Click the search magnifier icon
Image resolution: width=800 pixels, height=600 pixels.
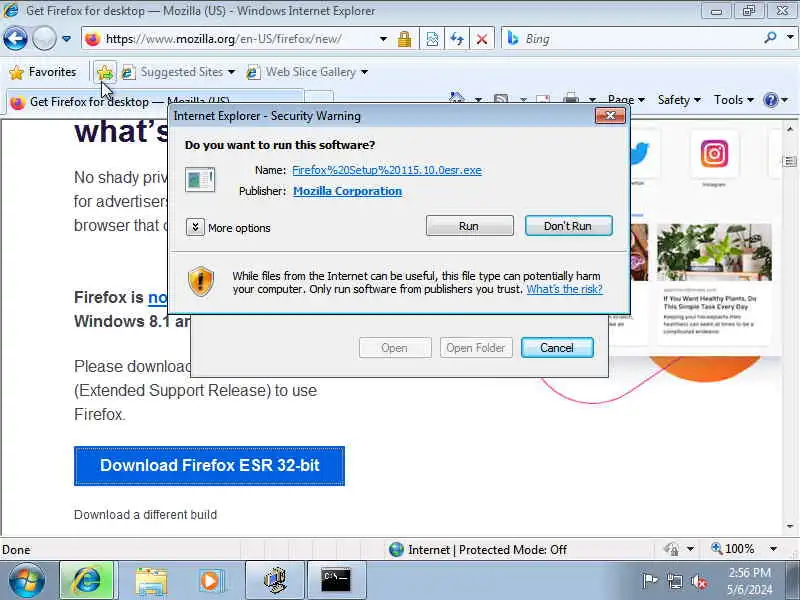pos(770,38)
